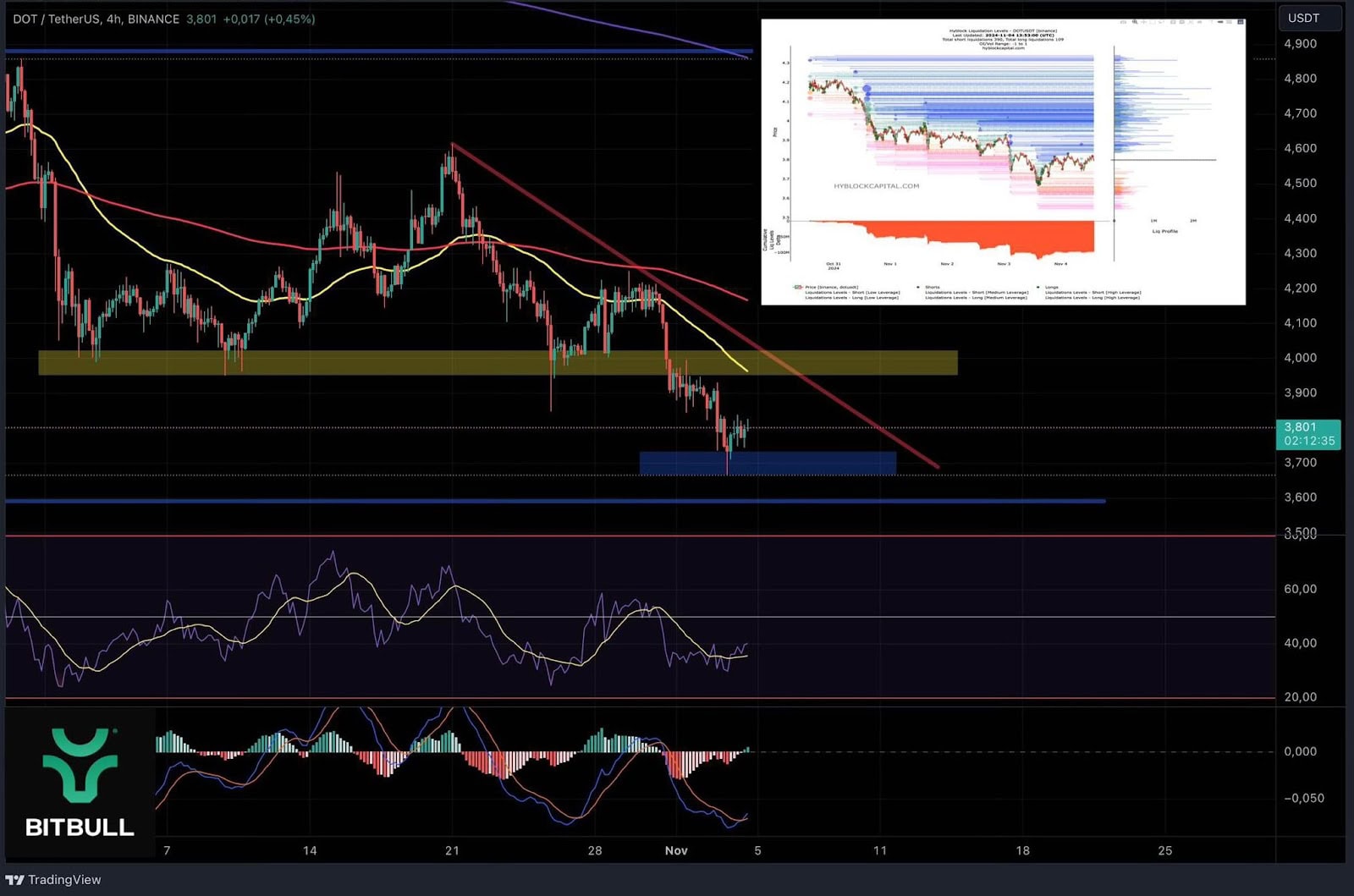Toggle the Longs legend entry in Hyblock chart
Screen dimensions: 1354x896
[1050, 287]
